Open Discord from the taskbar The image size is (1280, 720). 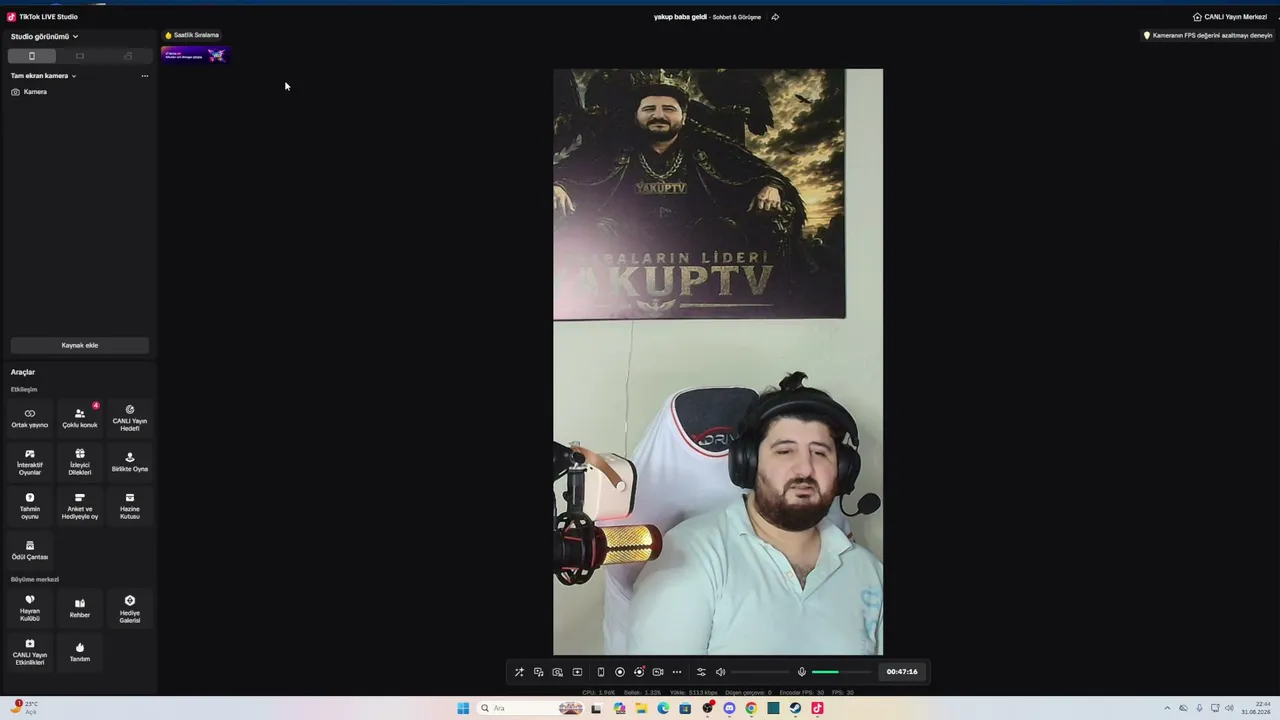[729, 708]
